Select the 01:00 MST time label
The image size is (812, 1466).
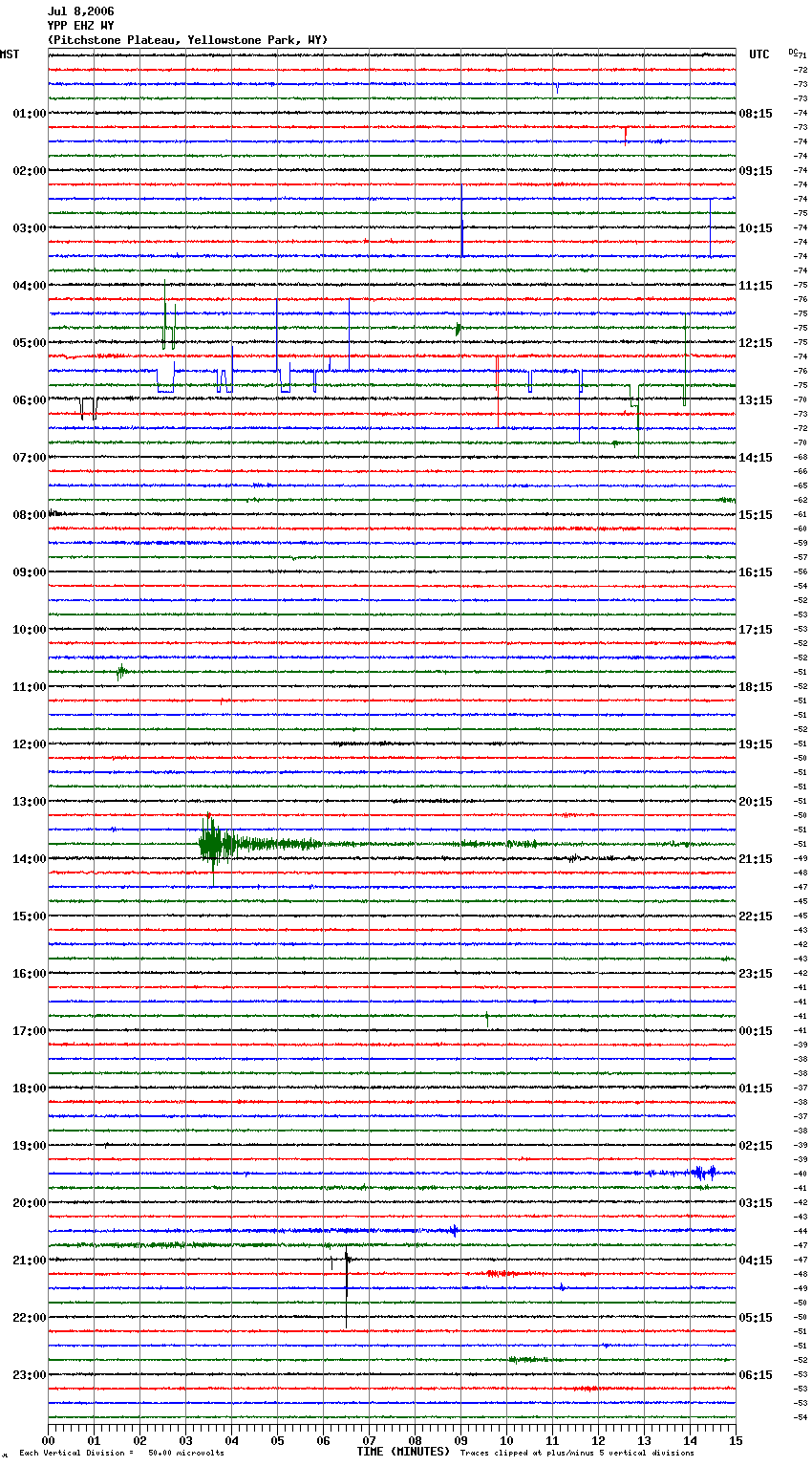30,114
